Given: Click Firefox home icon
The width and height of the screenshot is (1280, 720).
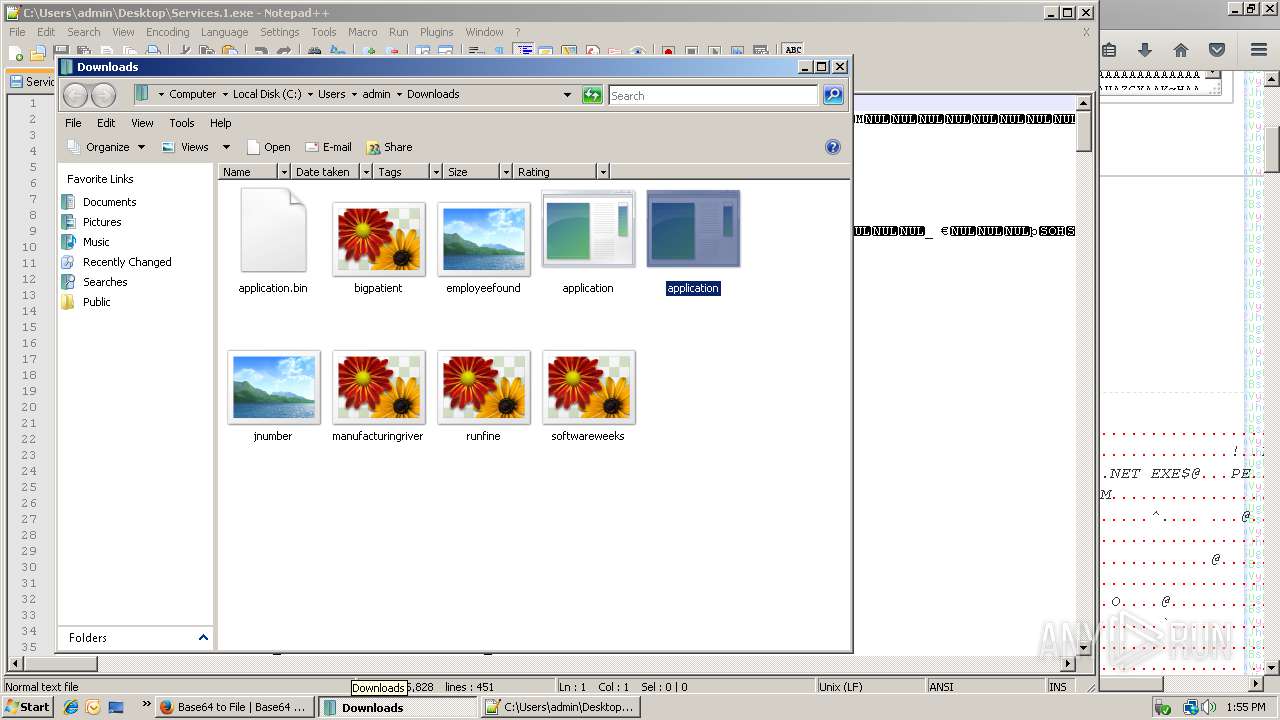Looking at the screenshot, I should (1181, 50).
